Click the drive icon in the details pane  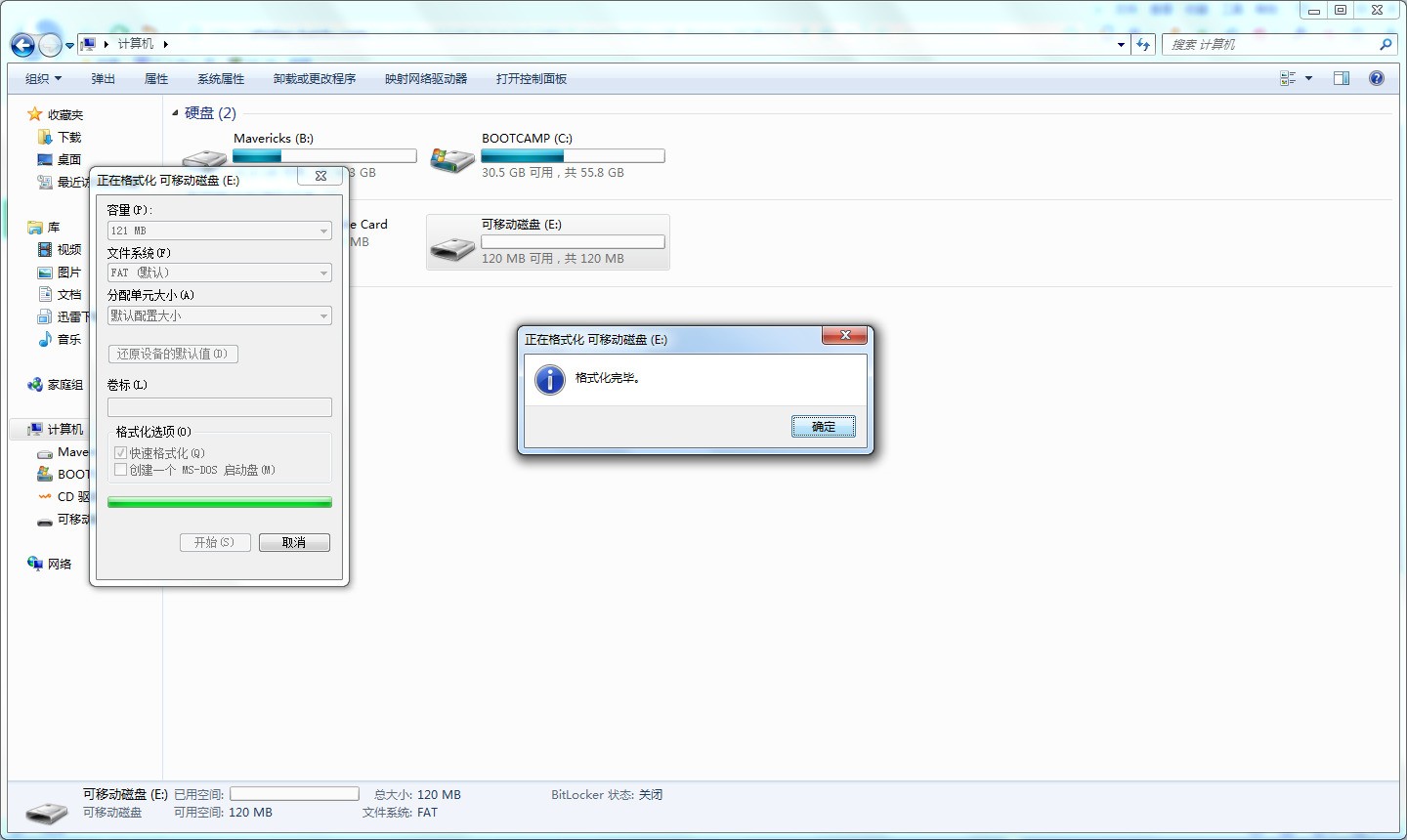[x=46, y=812]
